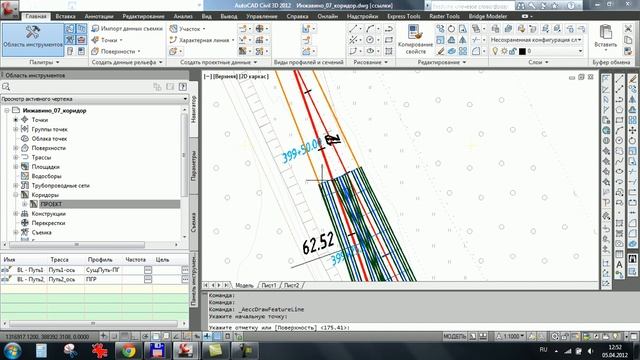Open the Поверхности dropdown in ribbon
Viewport: 640px width, 360px height.
[116, 51]
